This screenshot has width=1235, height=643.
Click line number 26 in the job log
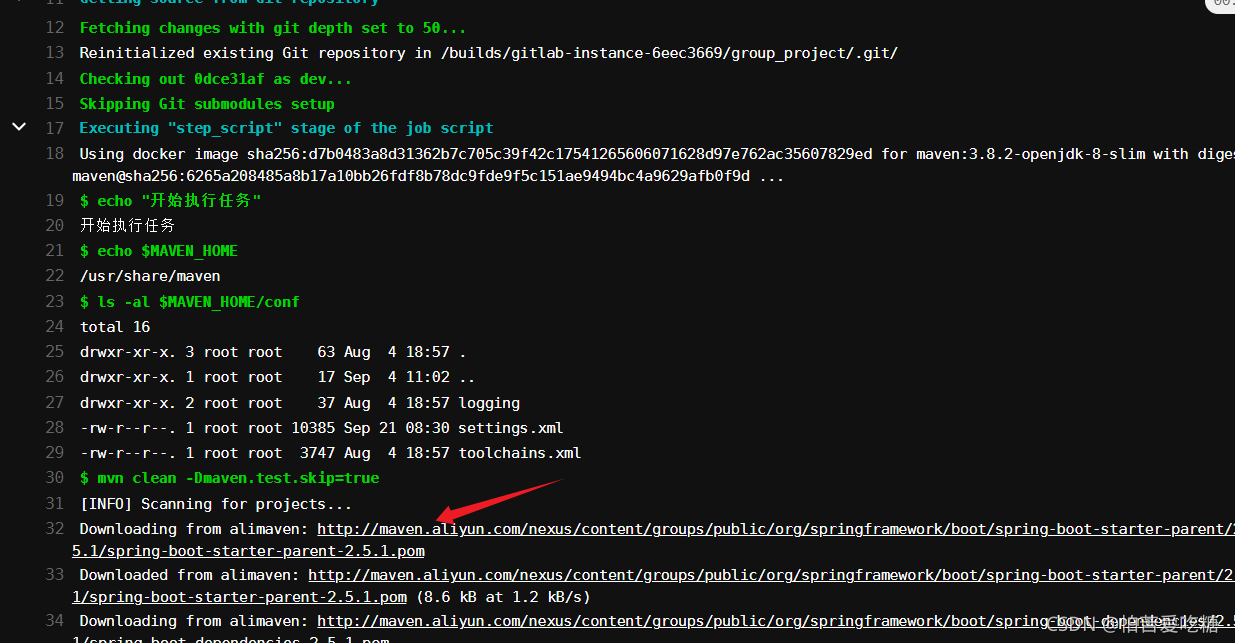click(x=55, y=378)
